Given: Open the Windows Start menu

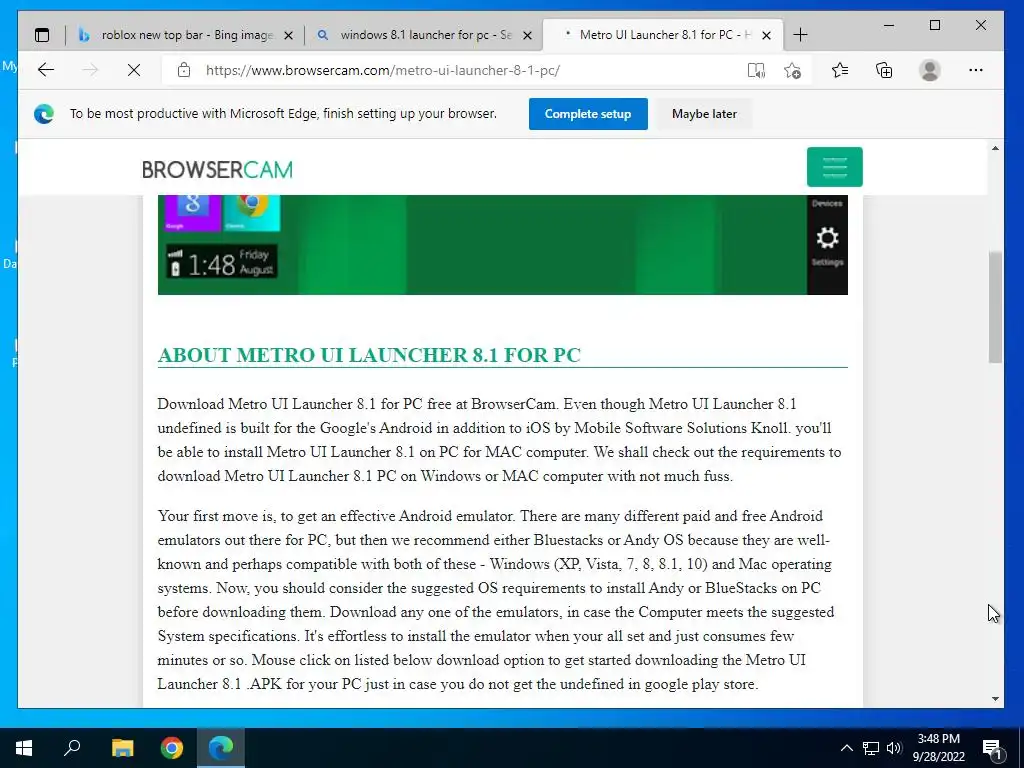Looking at the screenshot, I should (24, 748).
